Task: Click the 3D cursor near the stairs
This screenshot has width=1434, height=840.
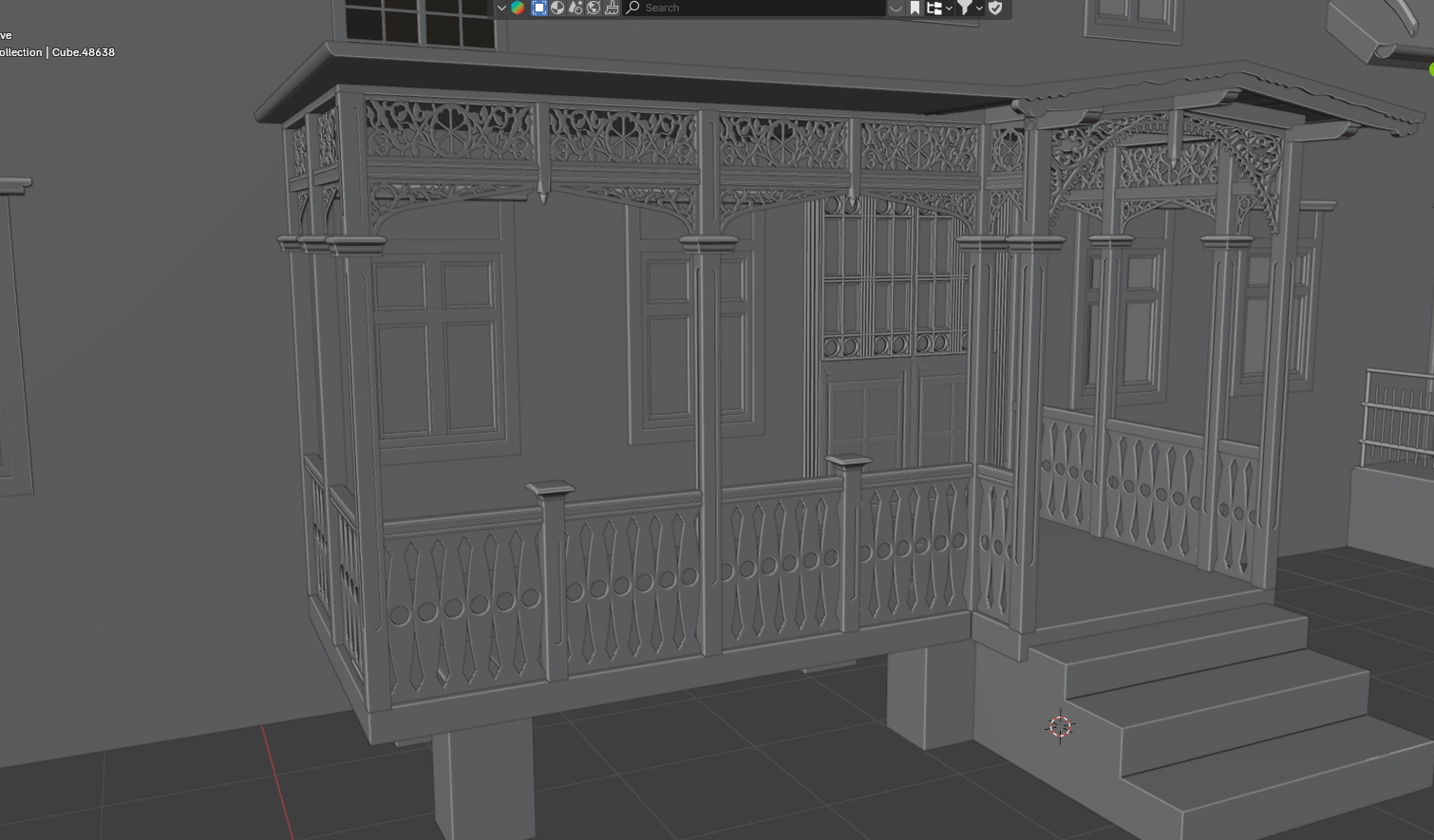Action: [x=1060, y=726]
